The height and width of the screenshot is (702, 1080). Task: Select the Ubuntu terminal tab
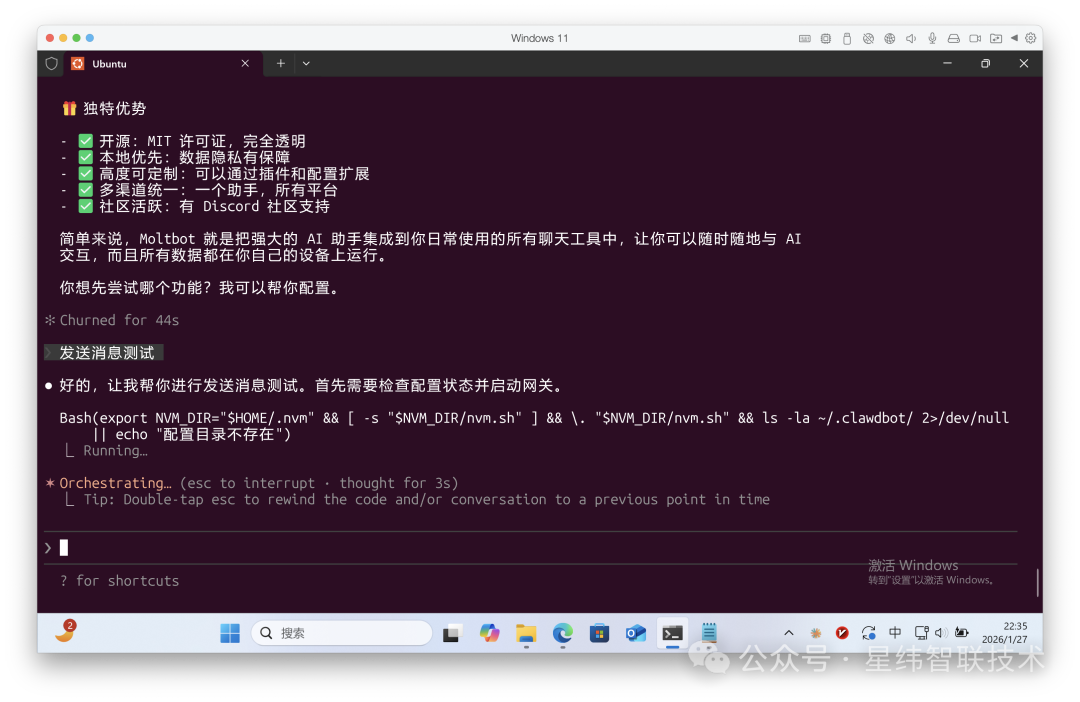150,63
